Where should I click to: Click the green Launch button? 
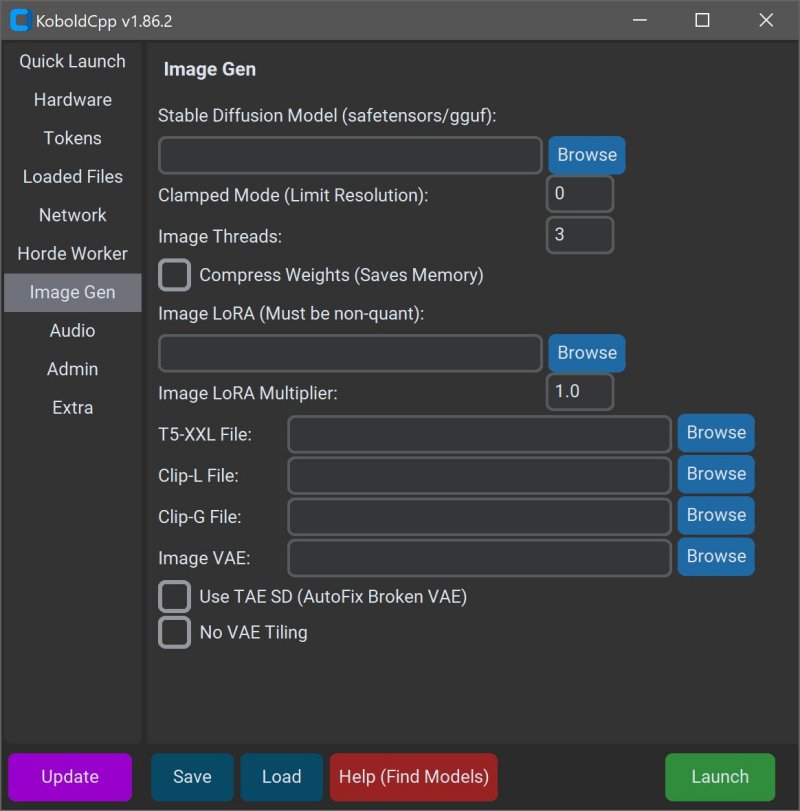click(720, 777)
